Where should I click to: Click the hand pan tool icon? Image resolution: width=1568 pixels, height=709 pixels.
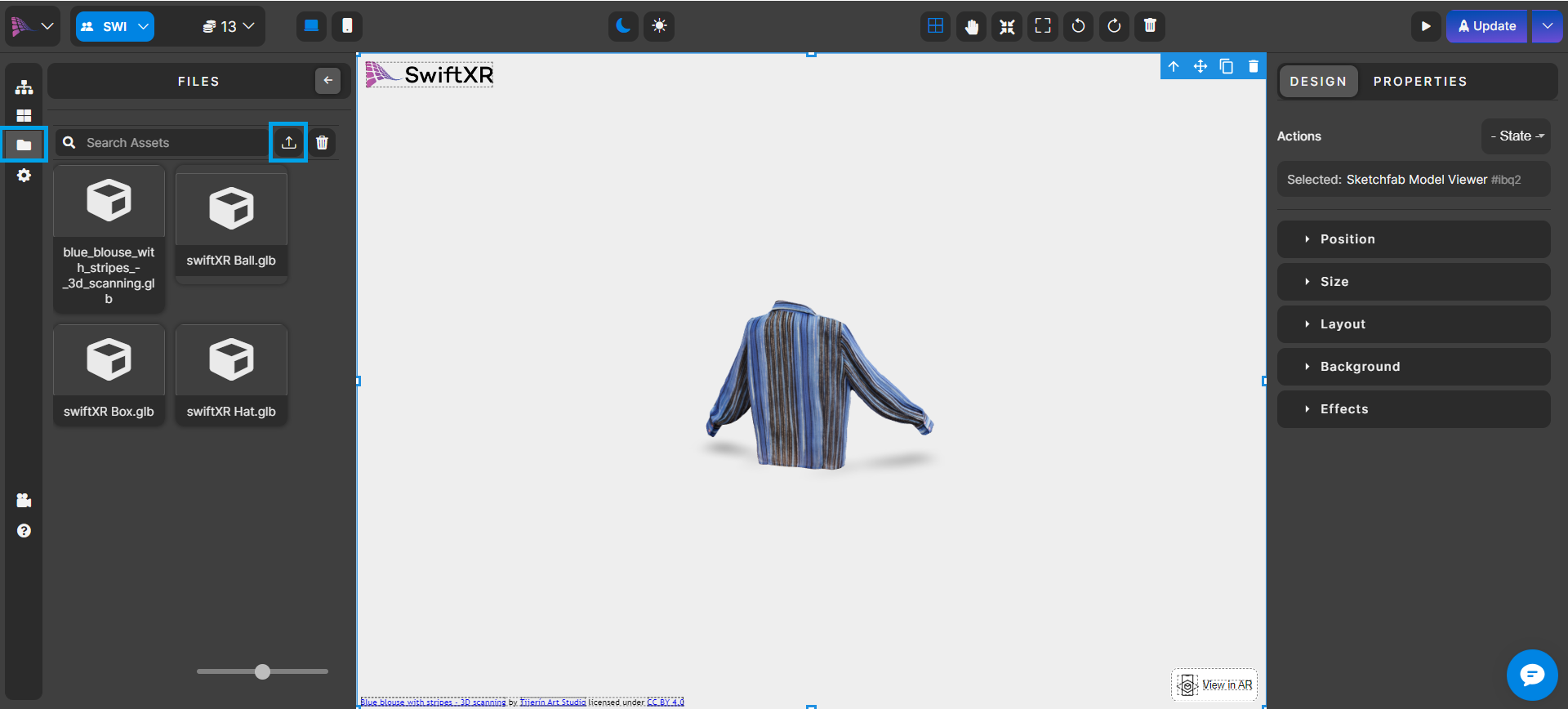[x=971, y=26]
